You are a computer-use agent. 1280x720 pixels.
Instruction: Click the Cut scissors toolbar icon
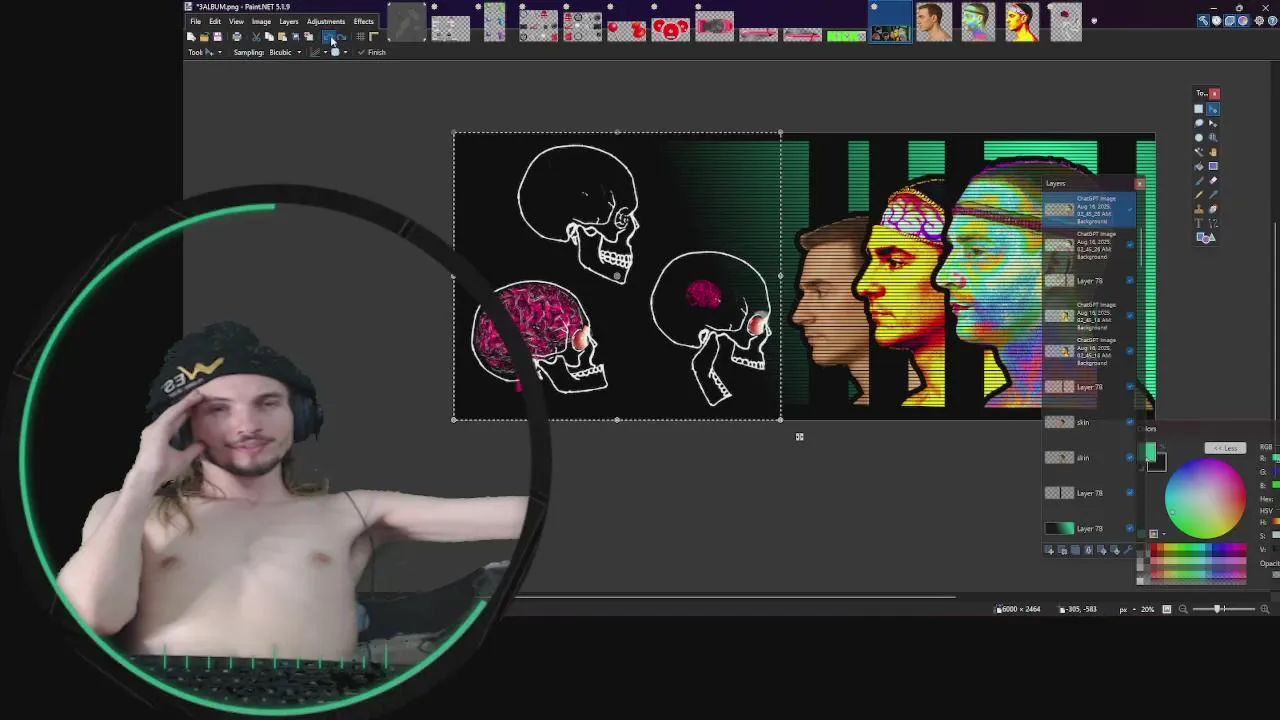point(256,37)
